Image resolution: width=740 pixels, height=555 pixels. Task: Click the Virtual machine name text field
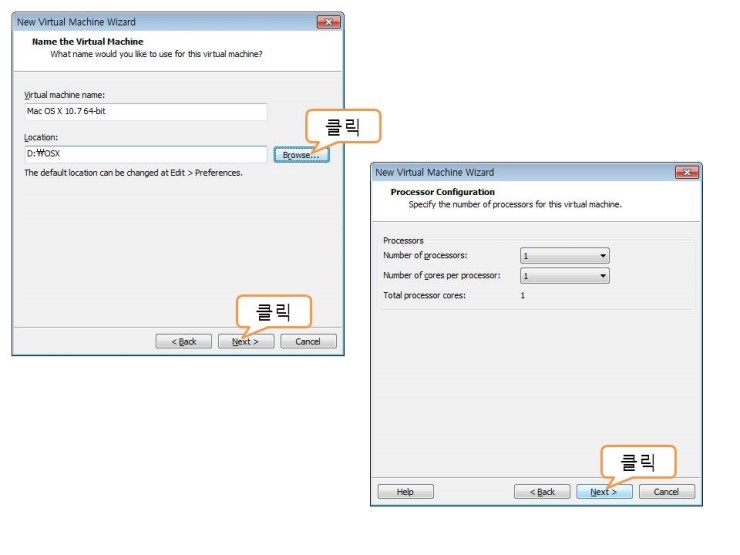(x=145, y=111)
